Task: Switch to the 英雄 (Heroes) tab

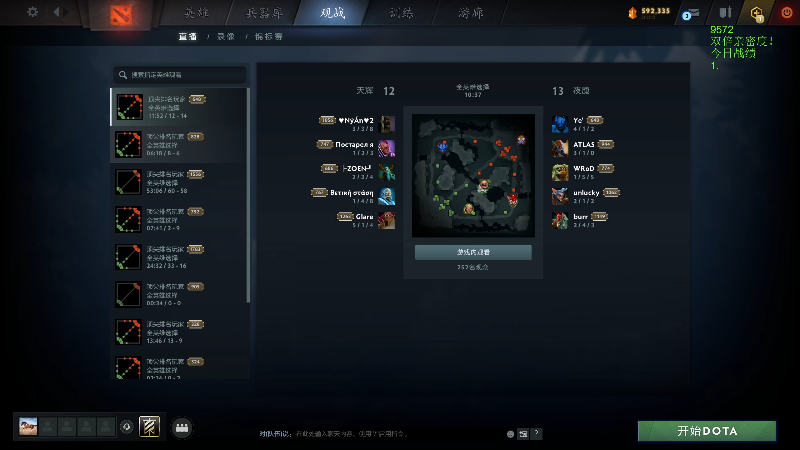Action: pyautogui.click(x=196, y=13)
